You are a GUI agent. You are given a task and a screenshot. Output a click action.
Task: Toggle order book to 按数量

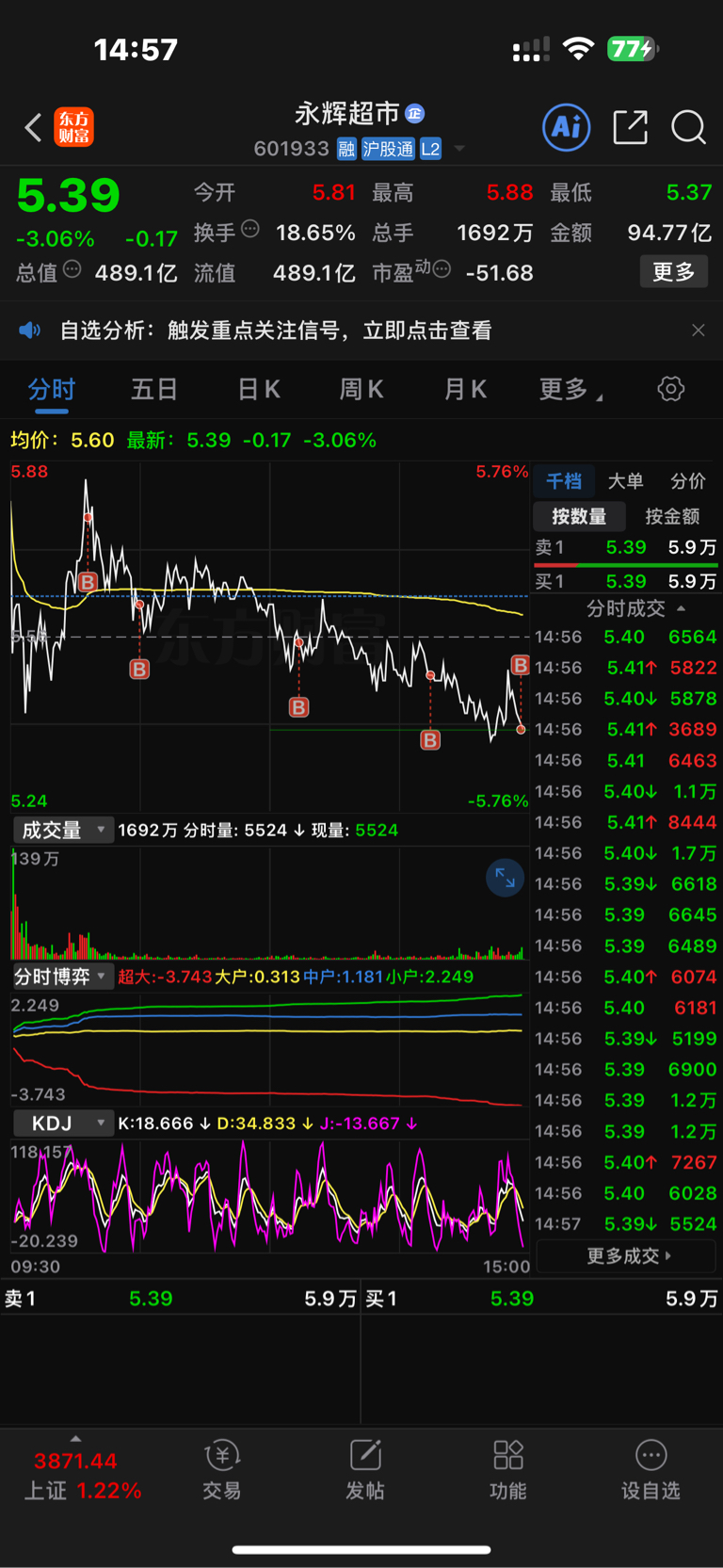pos(579,516)
